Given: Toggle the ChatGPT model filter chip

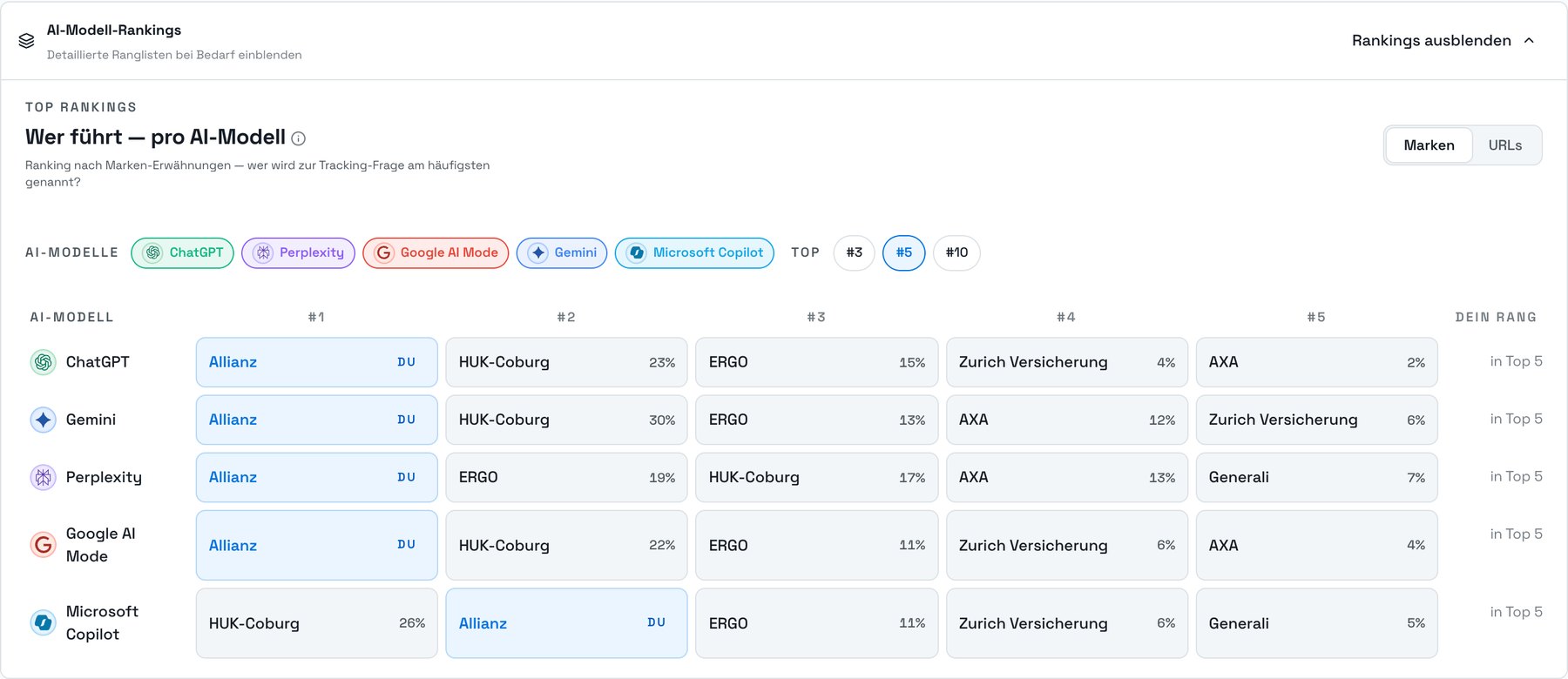Looking at the screenshot, I should [x=182, y=253].
